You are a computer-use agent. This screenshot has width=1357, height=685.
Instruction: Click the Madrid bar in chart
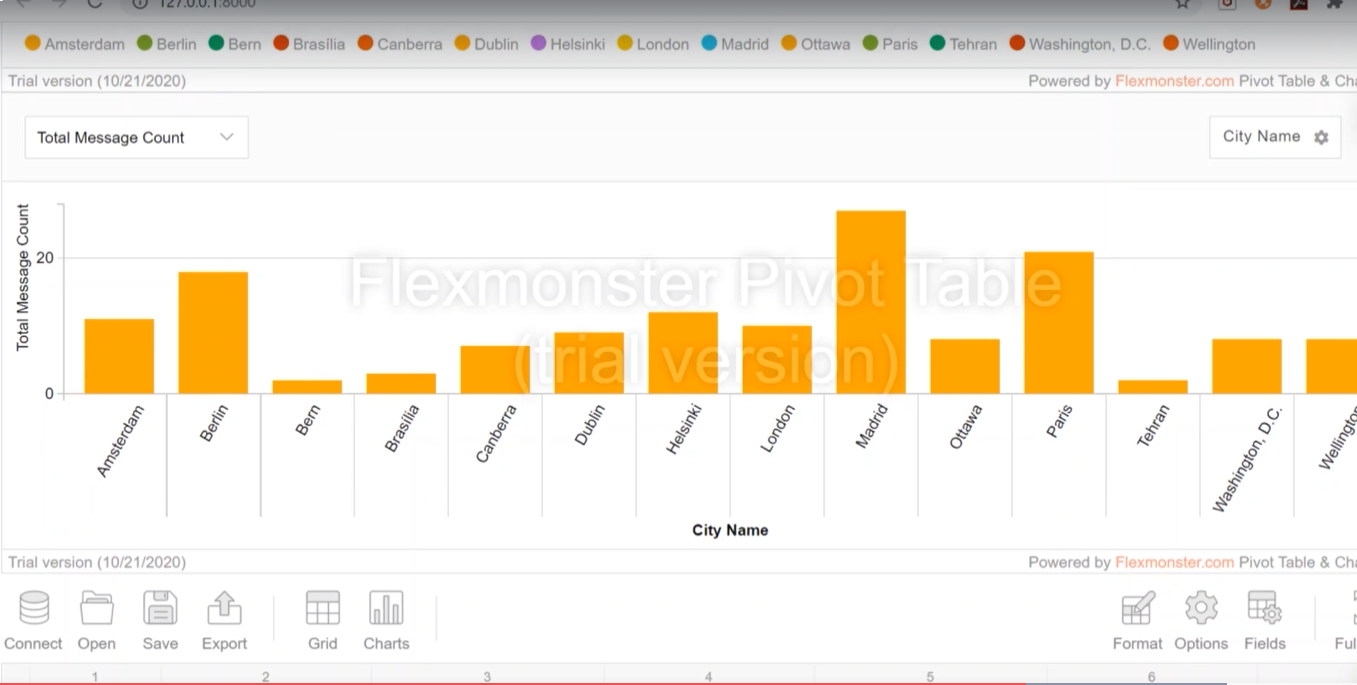[x=871, y=302]
